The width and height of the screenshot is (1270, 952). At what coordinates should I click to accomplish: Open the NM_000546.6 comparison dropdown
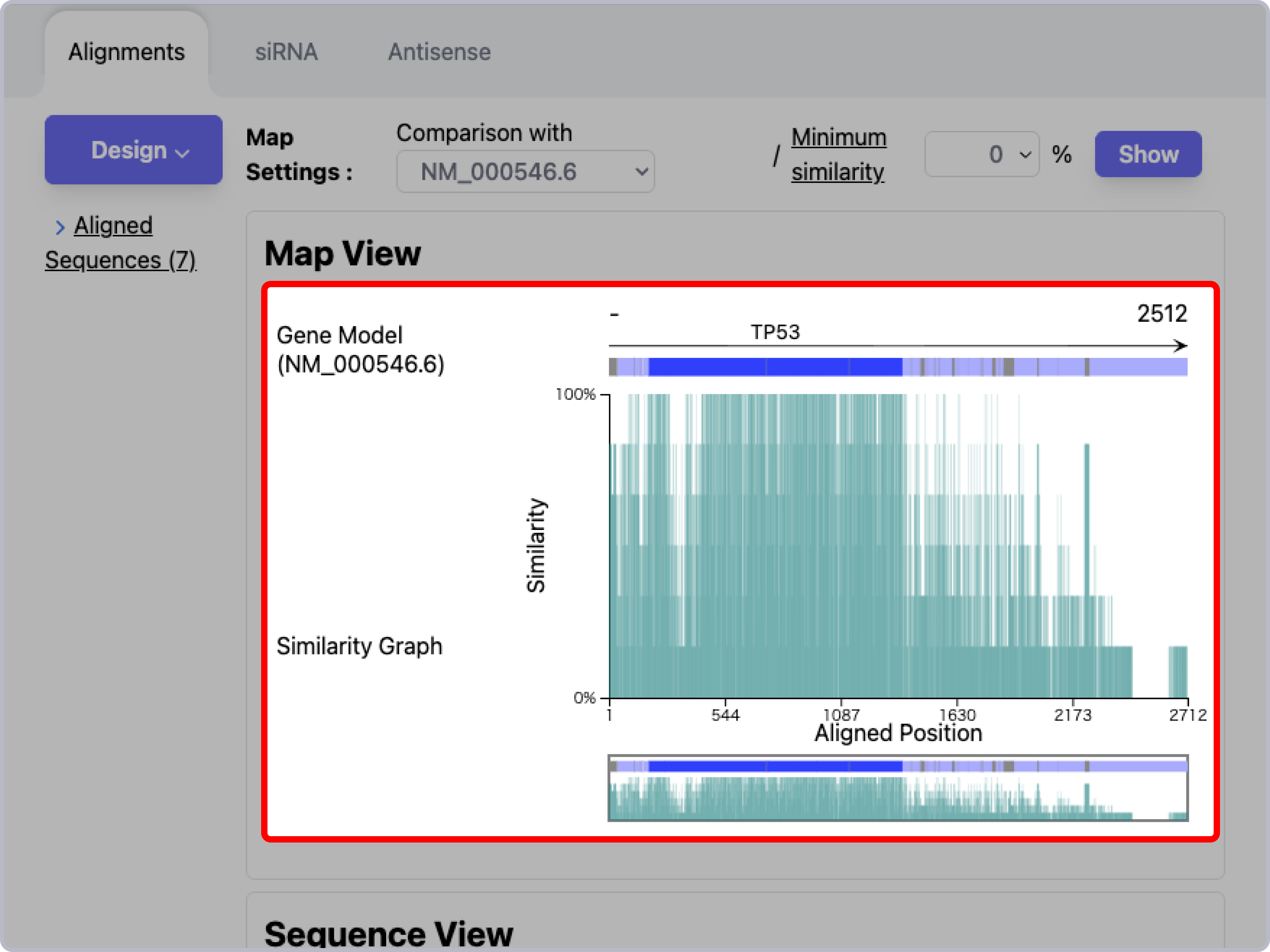[x=525, y=172]
